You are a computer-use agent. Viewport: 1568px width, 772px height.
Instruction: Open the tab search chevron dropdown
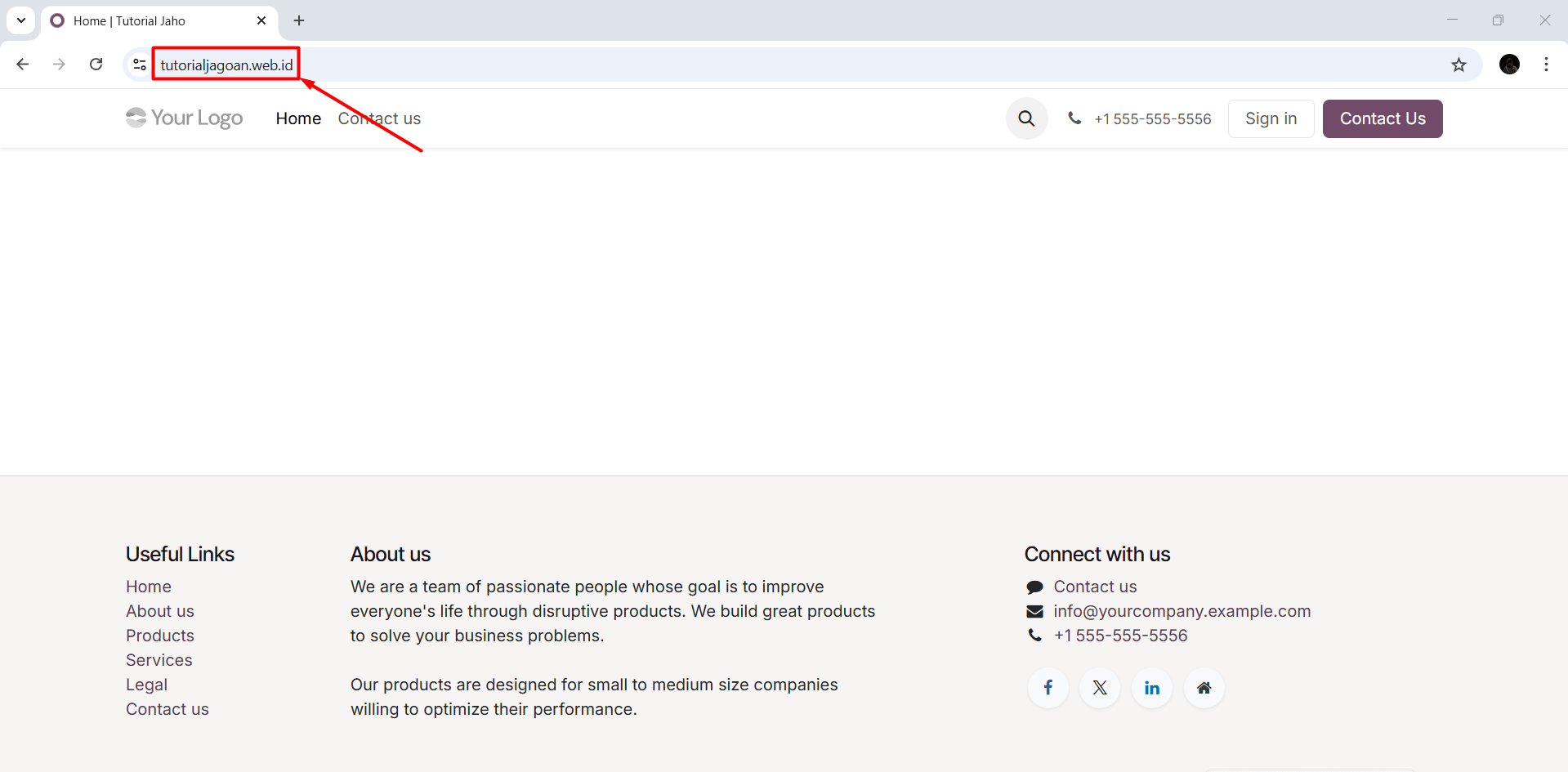pyautogui.click(x=20, y=20)
